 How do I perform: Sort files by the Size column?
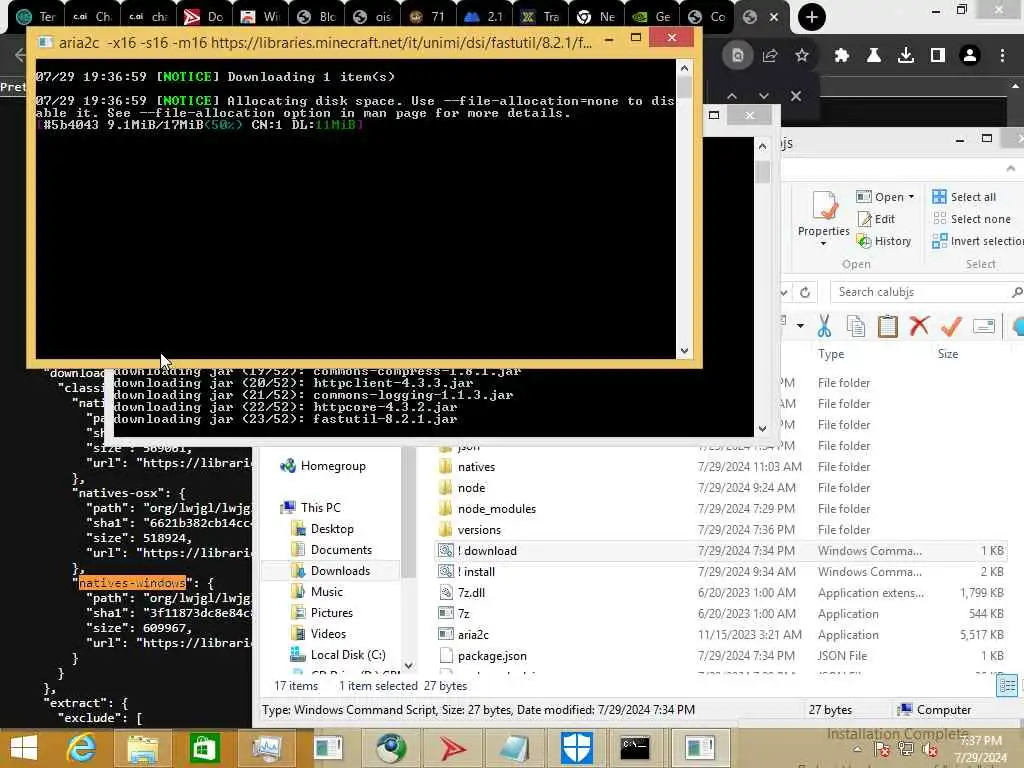pyautogui.click(x=948, y=354)
